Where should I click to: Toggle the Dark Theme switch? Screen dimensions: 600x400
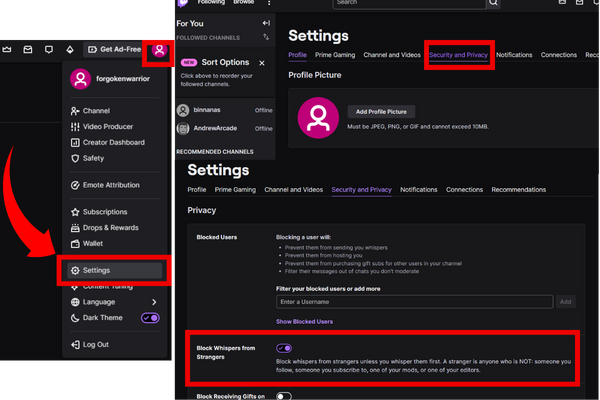(x=150, y=318)
